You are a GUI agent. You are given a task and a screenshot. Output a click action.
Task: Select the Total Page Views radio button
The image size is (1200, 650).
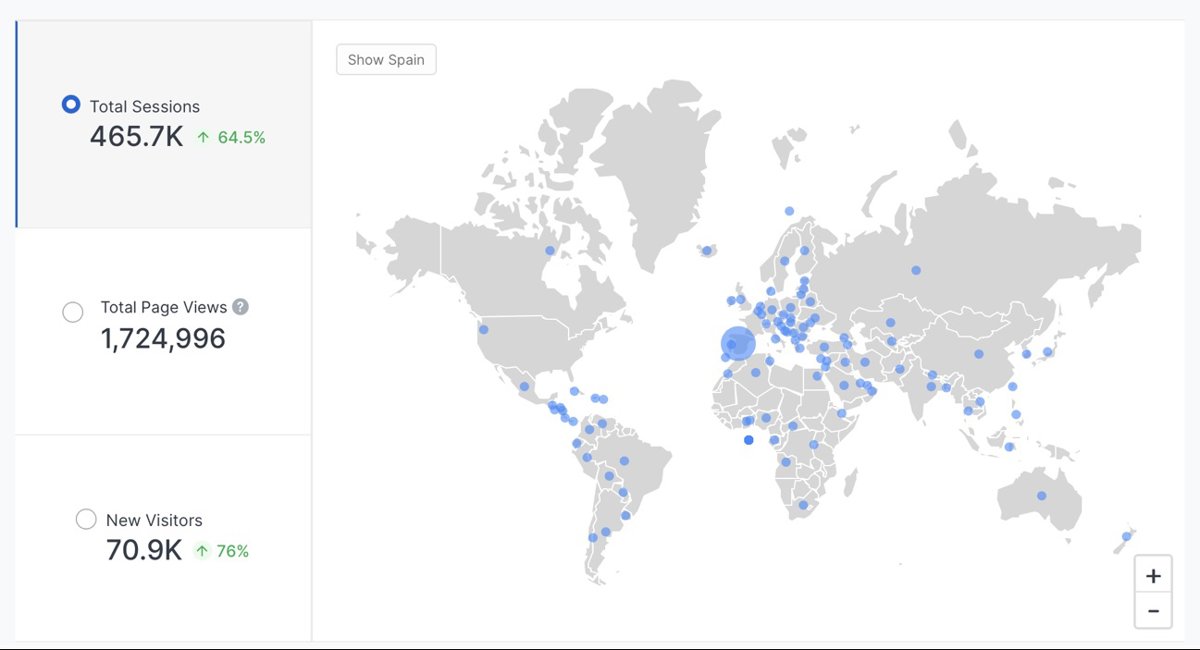click(x=73, y=313)
